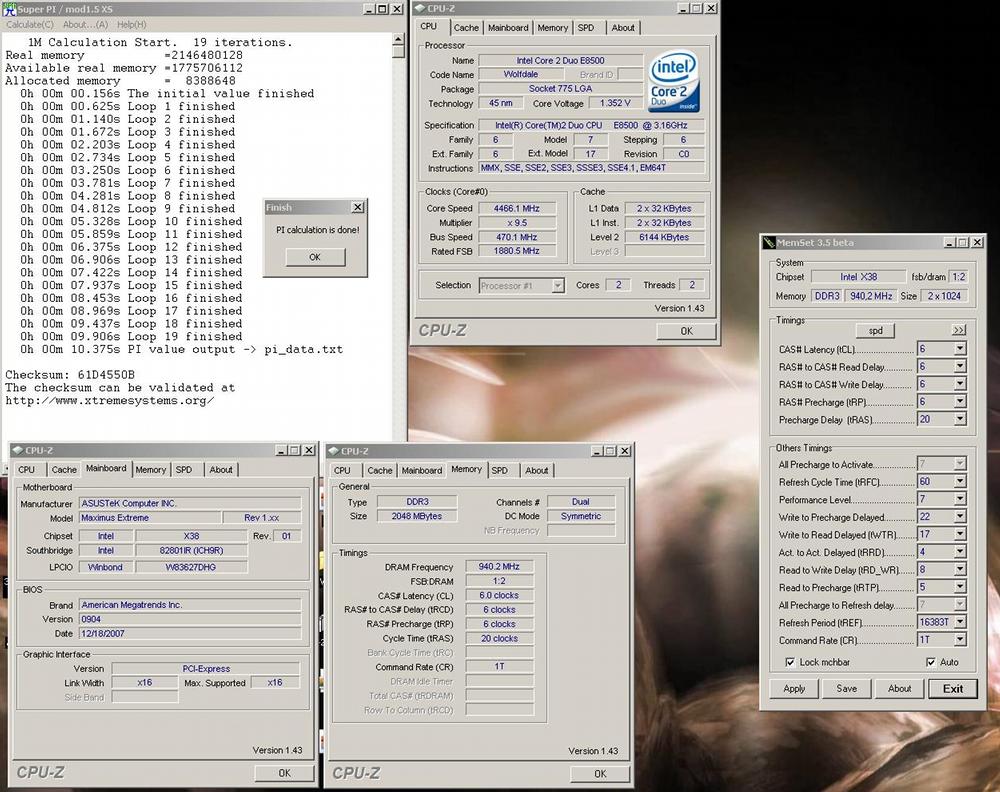This screenshot has width=1000, height=792.
Task: Expand the Command Rate (CR) dropdown in MemSet
Action: [x=960, y=639]
